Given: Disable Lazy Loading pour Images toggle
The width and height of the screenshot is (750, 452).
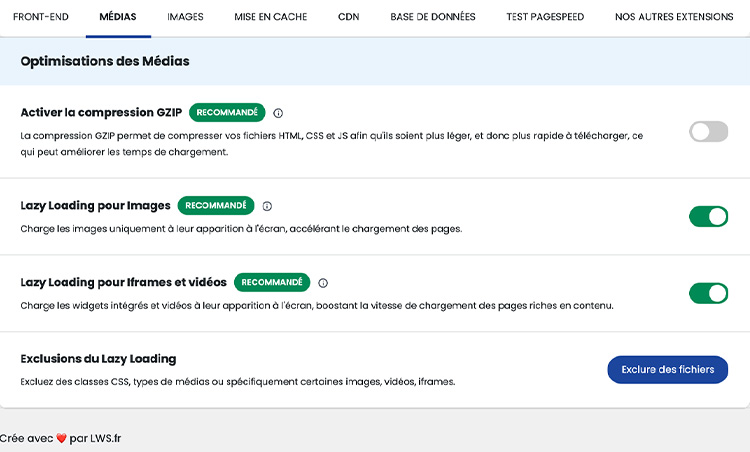Looking at the screenshot, I should 708,216.
